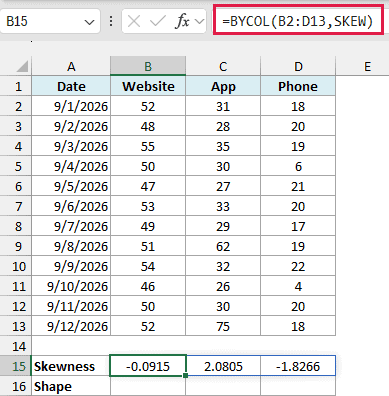Select skewness result -1.8266
This screenshot has width=389, height=396.
298,366
